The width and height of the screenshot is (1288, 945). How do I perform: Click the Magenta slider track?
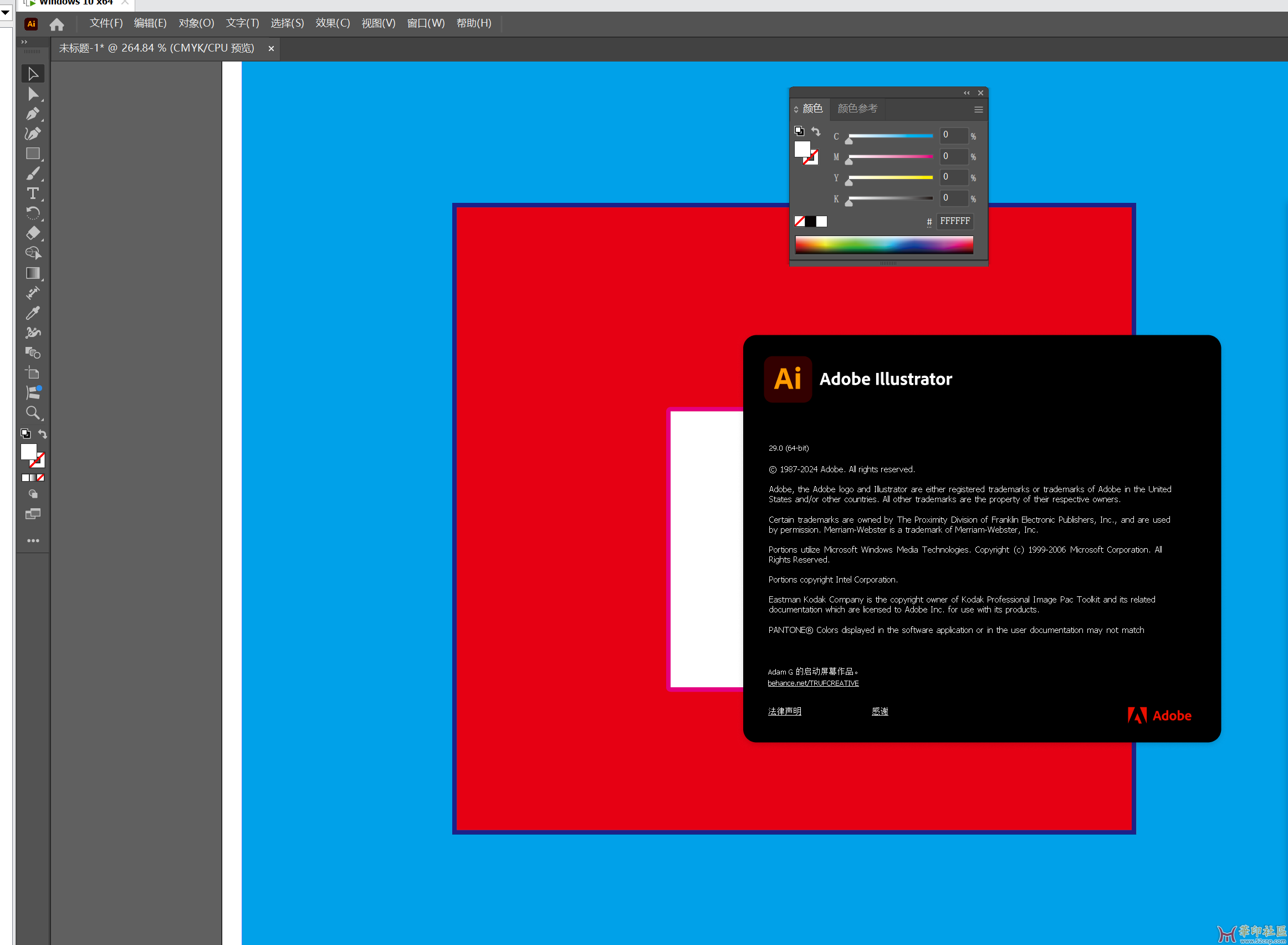(x=891, y=157)
